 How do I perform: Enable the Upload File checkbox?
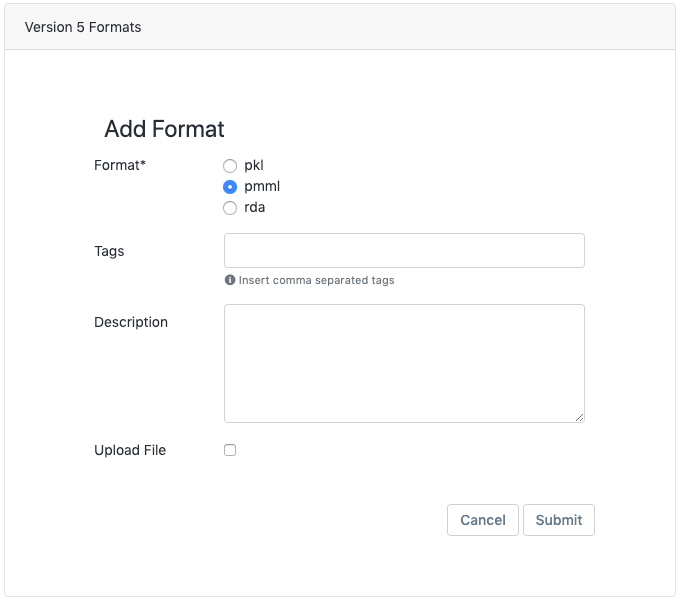[x=230, y=450]
